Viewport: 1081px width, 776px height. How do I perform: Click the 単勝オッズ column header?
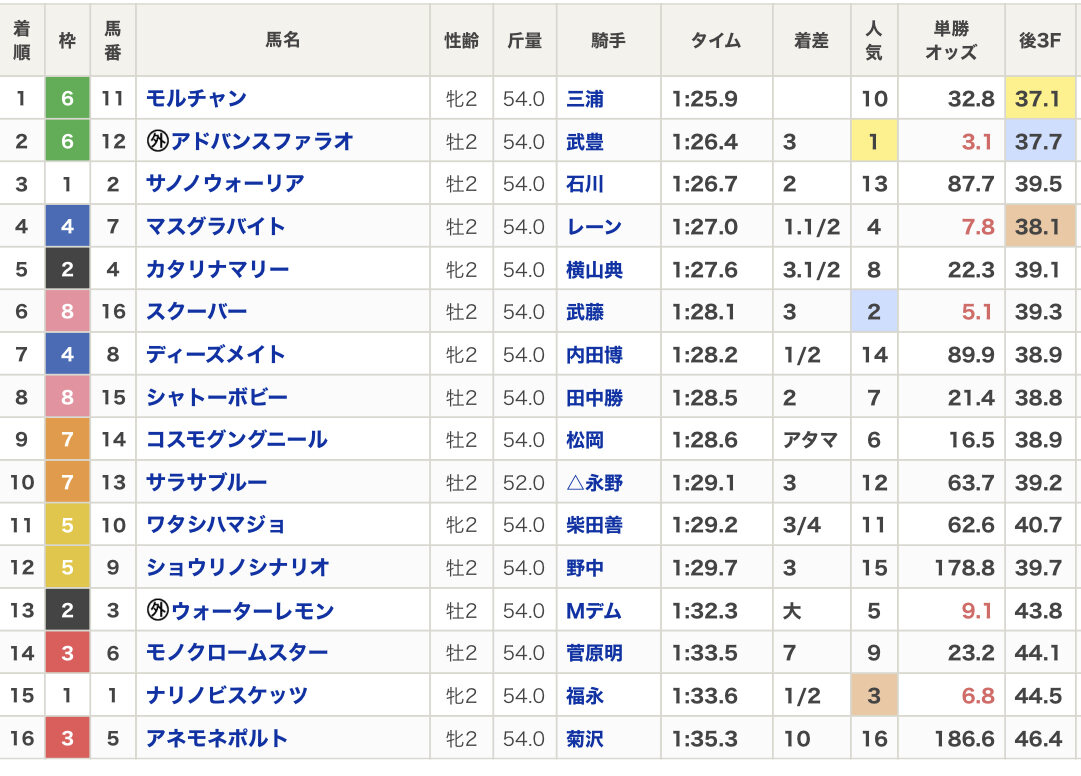point(950,41)
